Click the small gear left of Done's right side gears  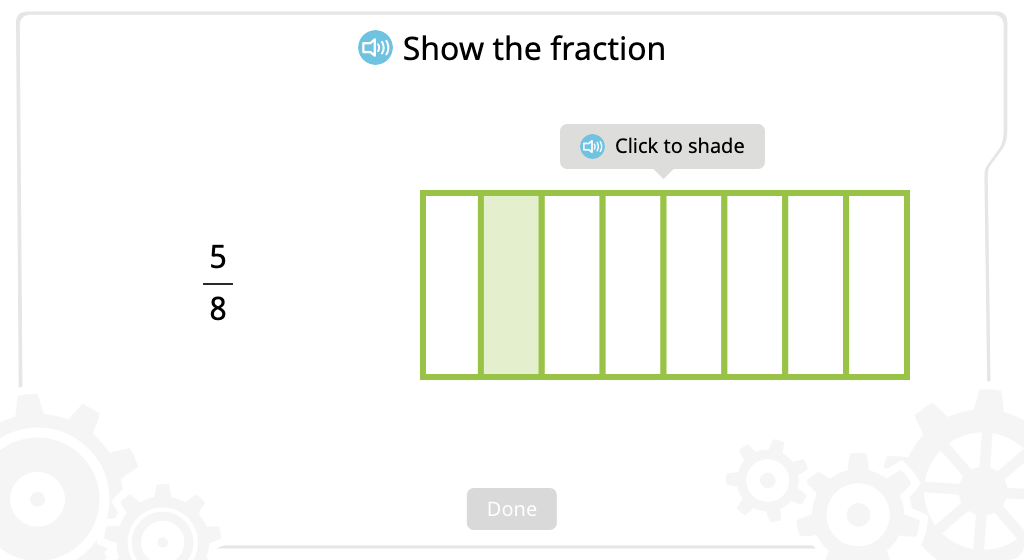click(767, 481)
